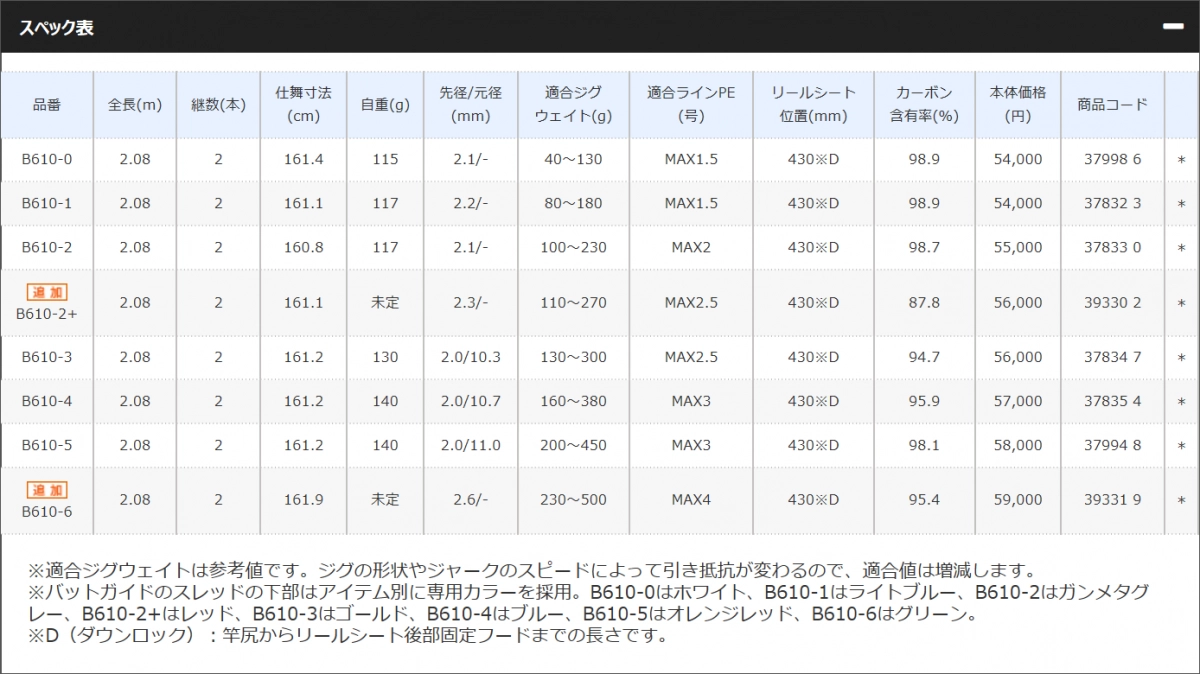The height and width of the screenshot is (674, 1200).
Task: Select the B610-3 model number cell
Action: click(x=47, y=357)
